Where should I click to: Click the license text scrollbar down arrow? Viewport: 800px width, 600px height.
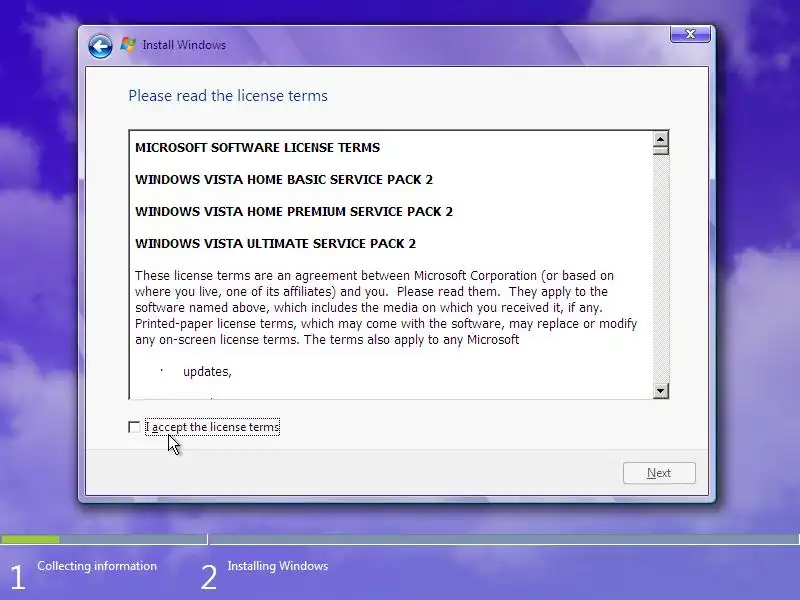(661, 391)
